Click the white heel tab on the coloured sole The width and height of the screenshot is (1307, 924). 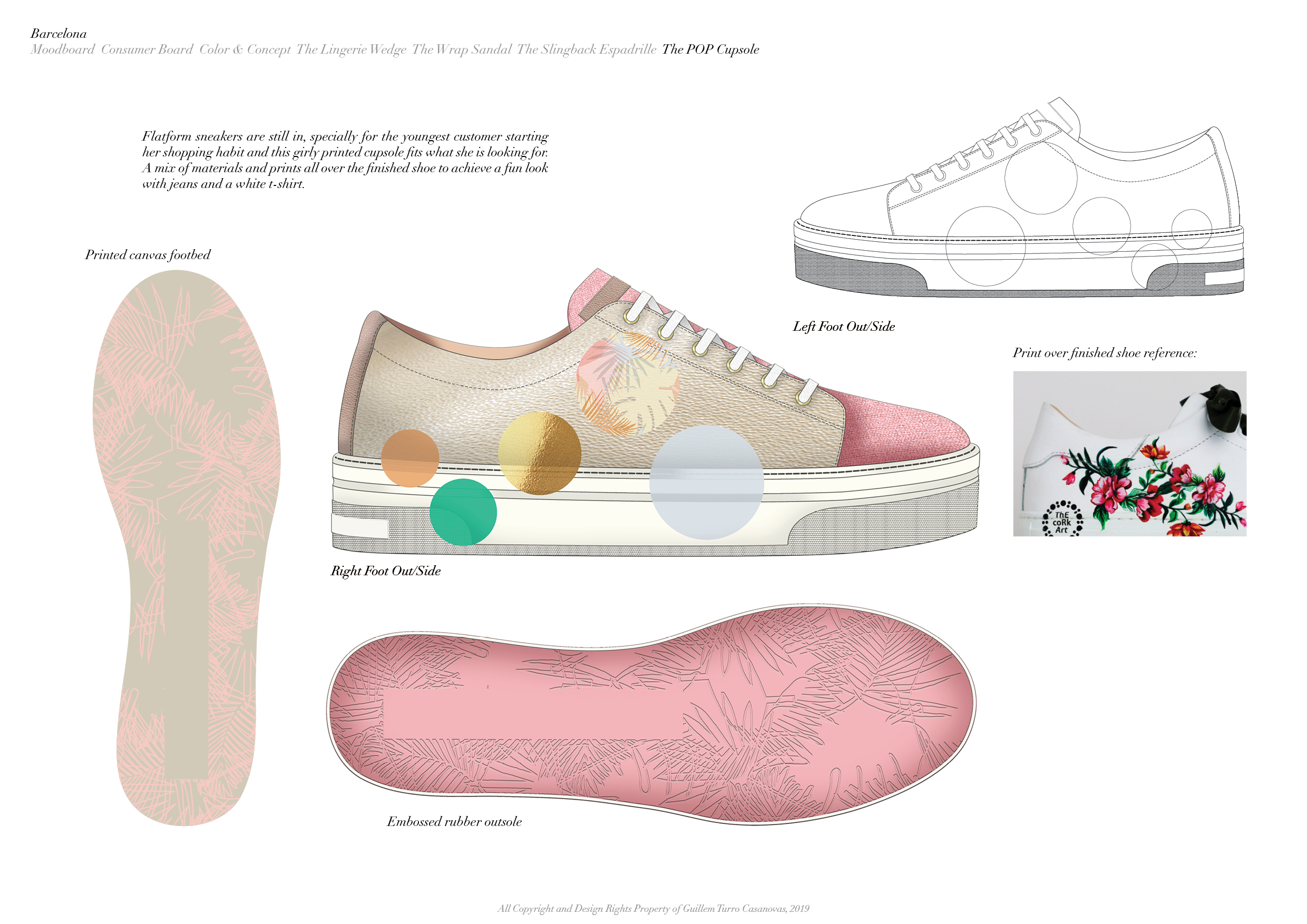pos(360,526)
